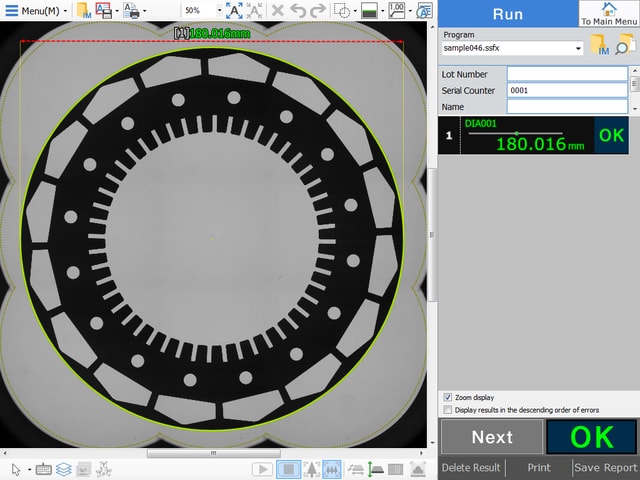Image resolution: width=640 pixels, height=480 pixels.
Task: Click the image view vertical scrollbar
Action: [x=432, y=235]
